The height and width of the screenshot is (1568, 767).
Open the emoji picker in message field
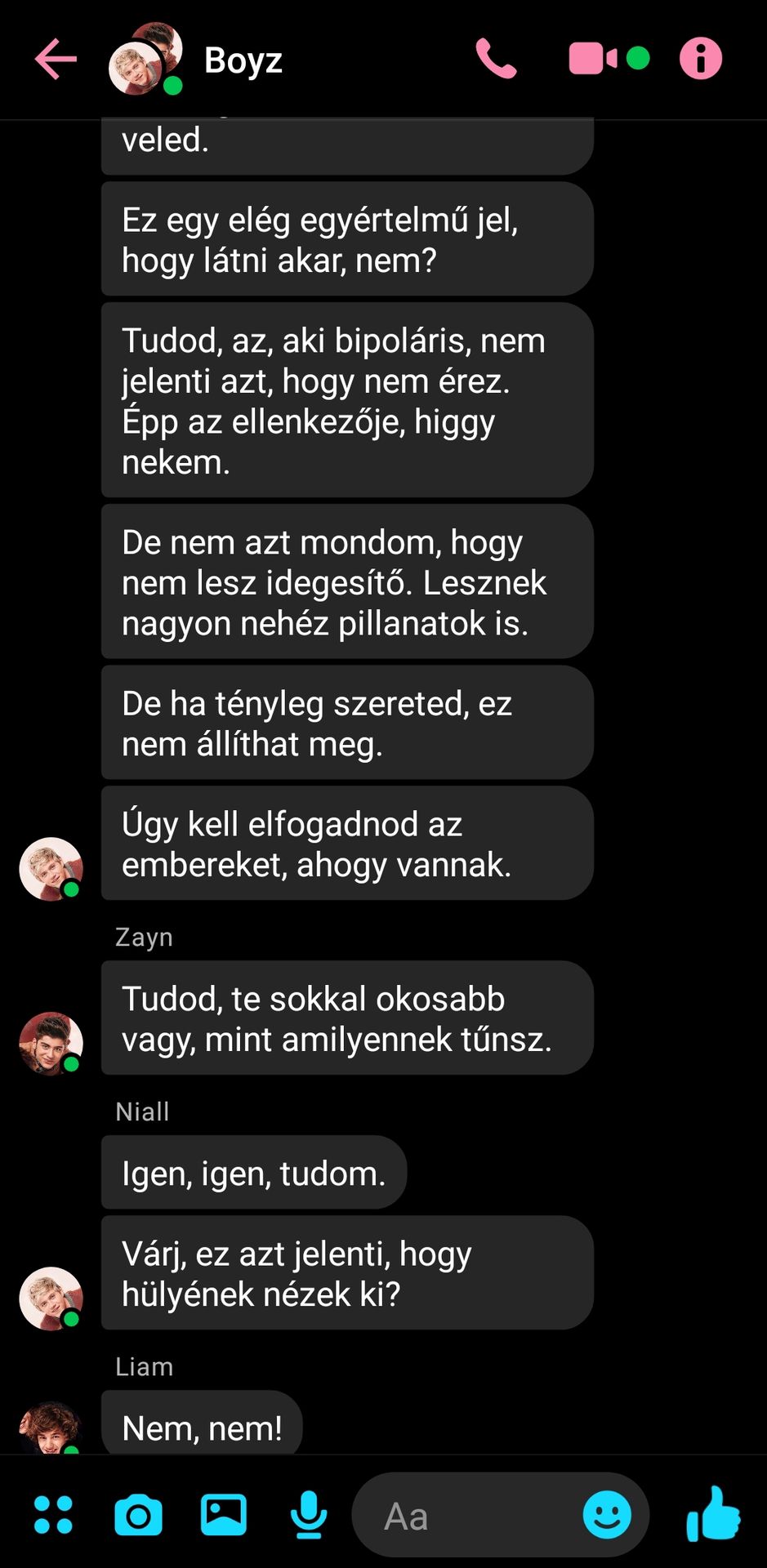point(607,1515)
